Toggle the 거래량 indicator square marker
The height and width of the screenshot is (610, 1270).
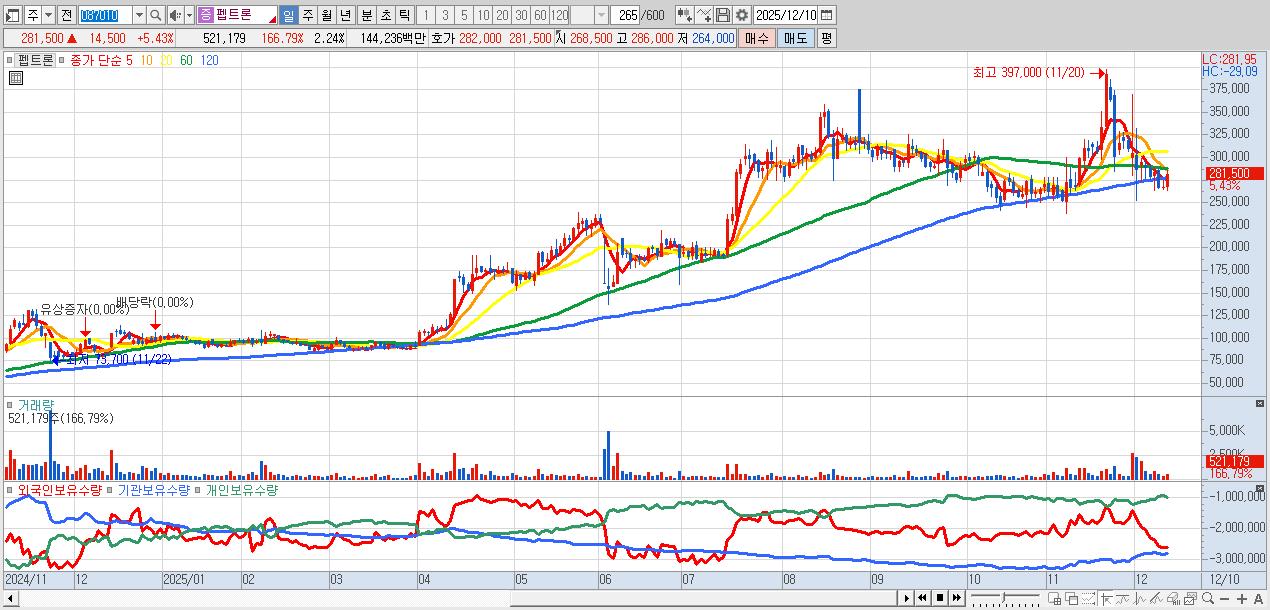(10, 405)
